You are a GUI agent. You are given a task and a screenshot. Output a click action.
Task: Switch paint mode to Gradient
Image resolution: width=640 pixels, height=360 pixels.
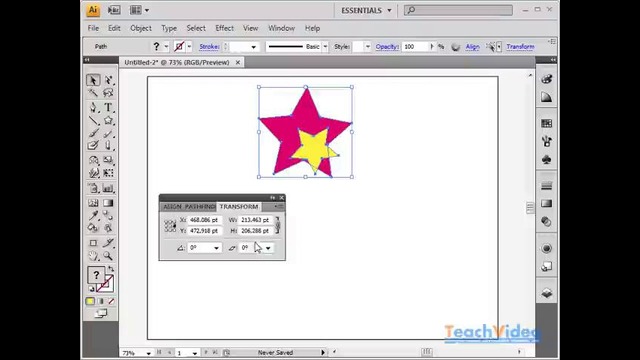[x=100, y=301]
